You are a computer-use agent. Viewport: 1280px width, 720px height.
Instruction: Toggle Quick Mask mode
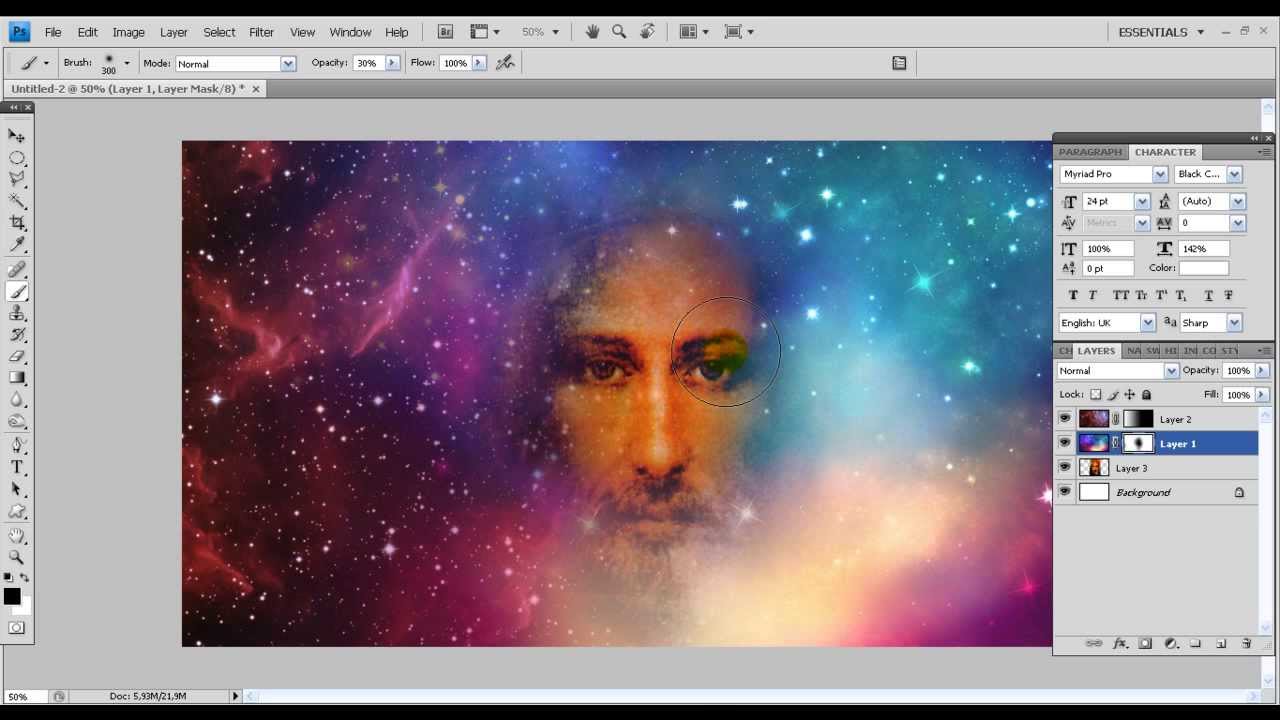pos(17,628)
